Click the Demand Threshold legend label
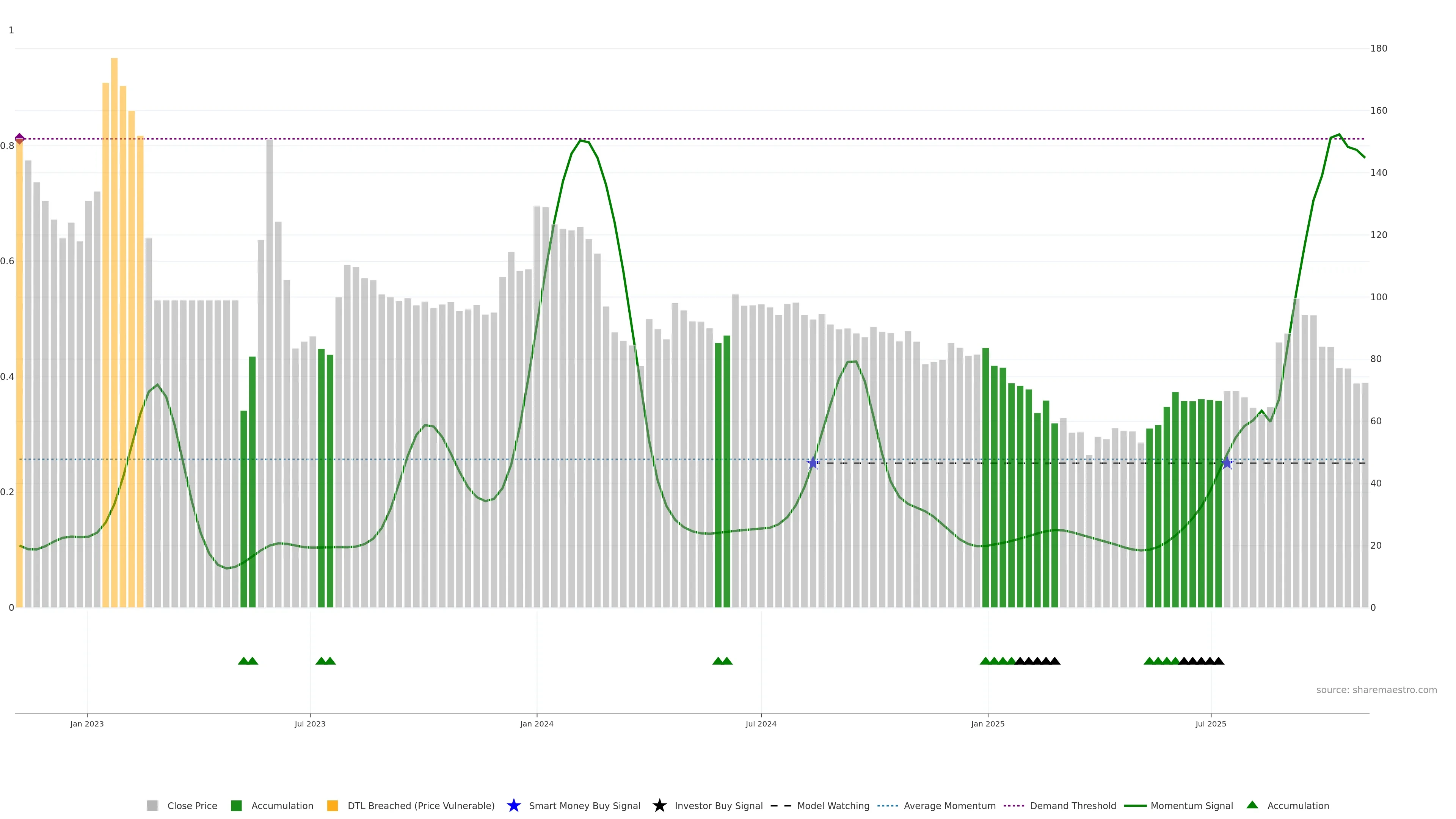The image size is (1456, 819). click(1073, 806)
